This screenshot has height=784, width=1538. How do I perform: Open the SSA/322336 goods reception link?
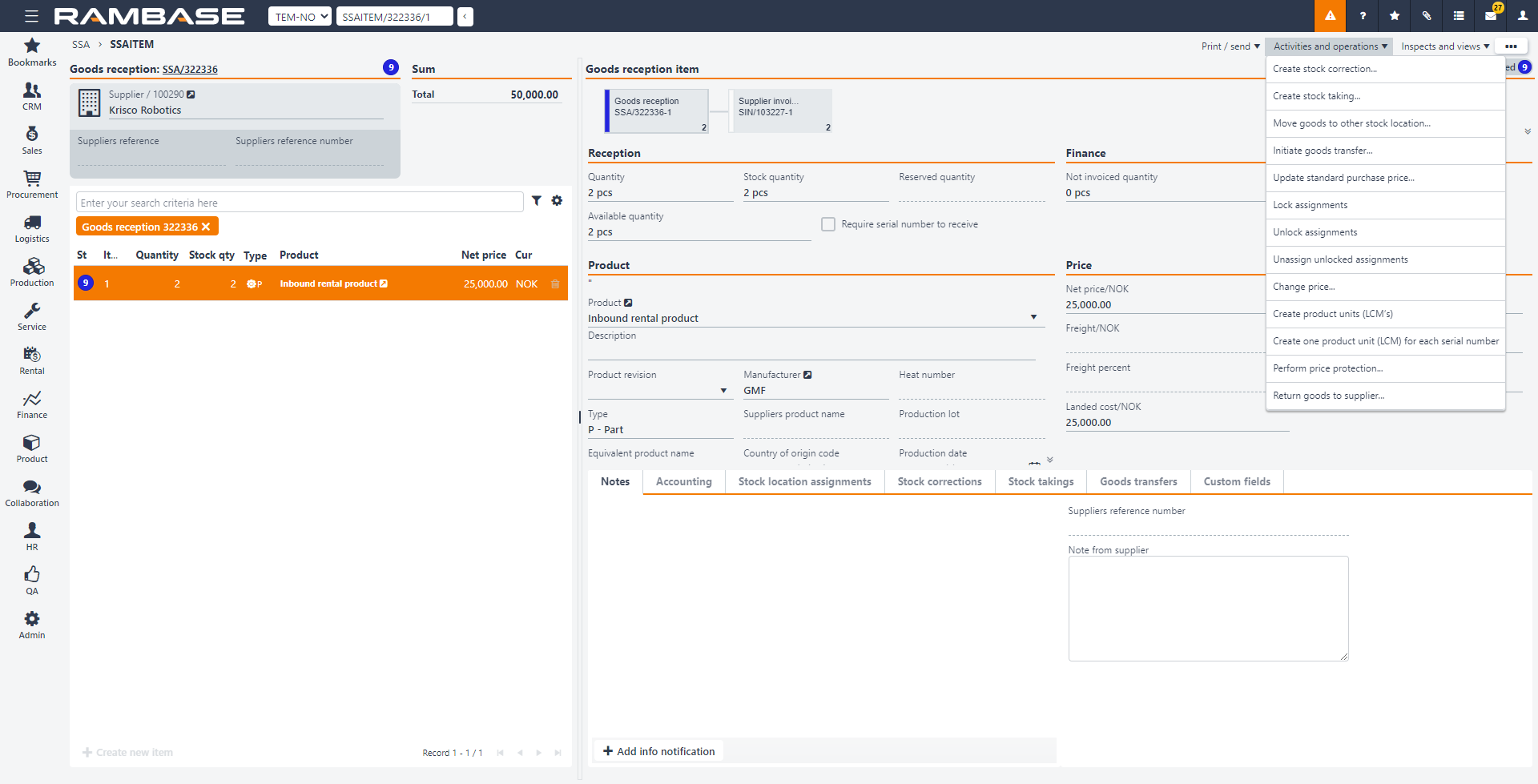coord(190,70)
